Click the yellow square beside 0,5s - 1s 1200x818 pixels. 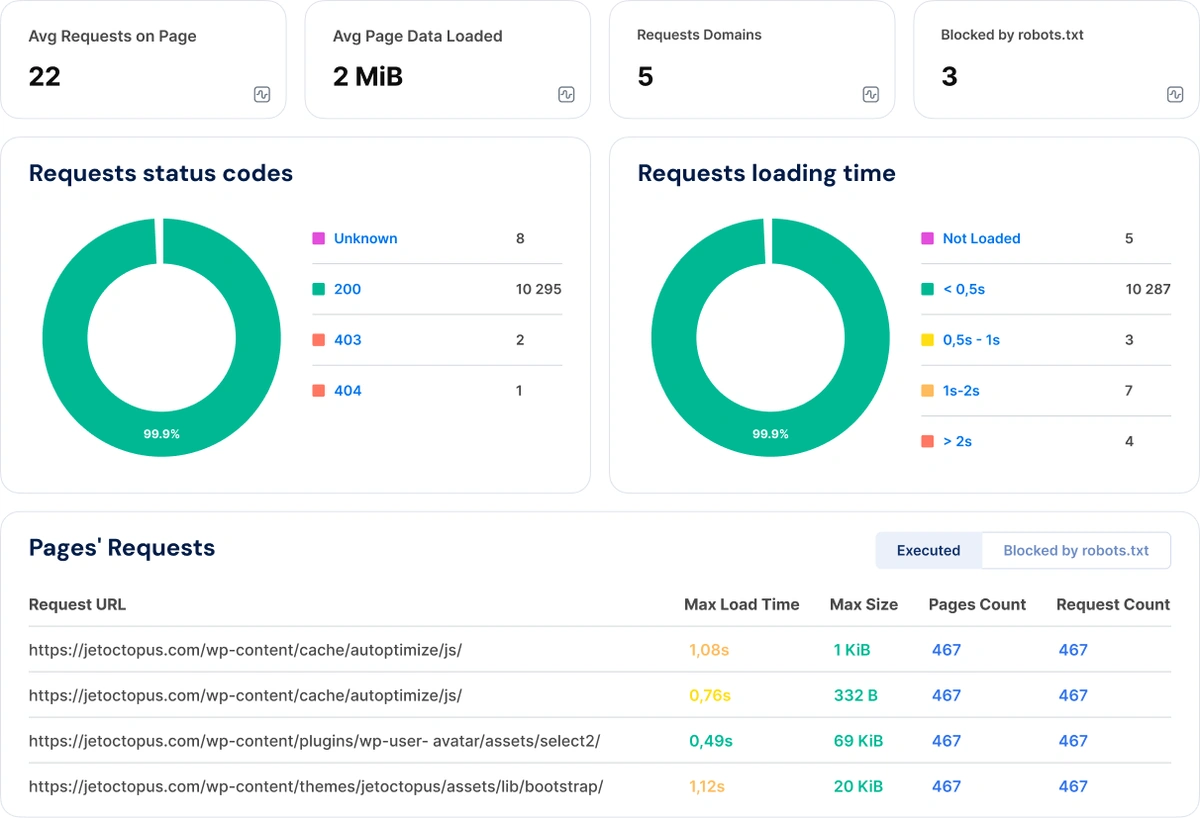[925, 339]
